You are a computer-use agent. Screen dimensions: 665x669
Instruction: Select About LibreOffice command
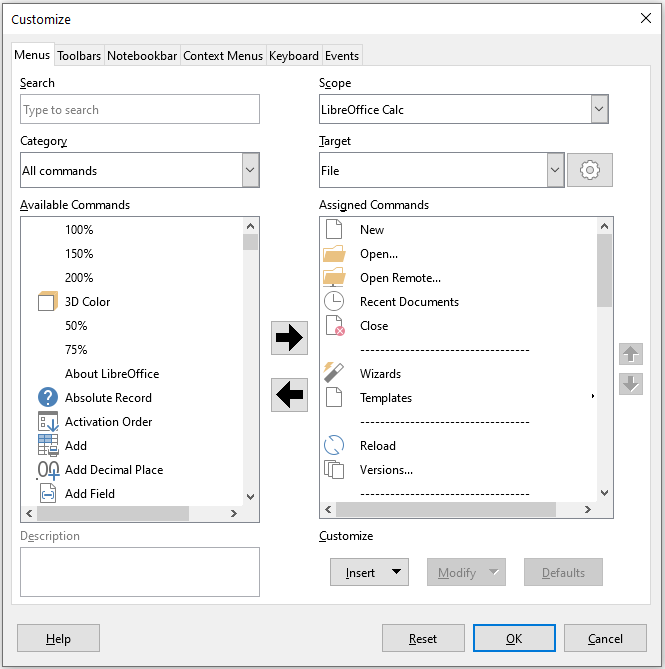112,373
